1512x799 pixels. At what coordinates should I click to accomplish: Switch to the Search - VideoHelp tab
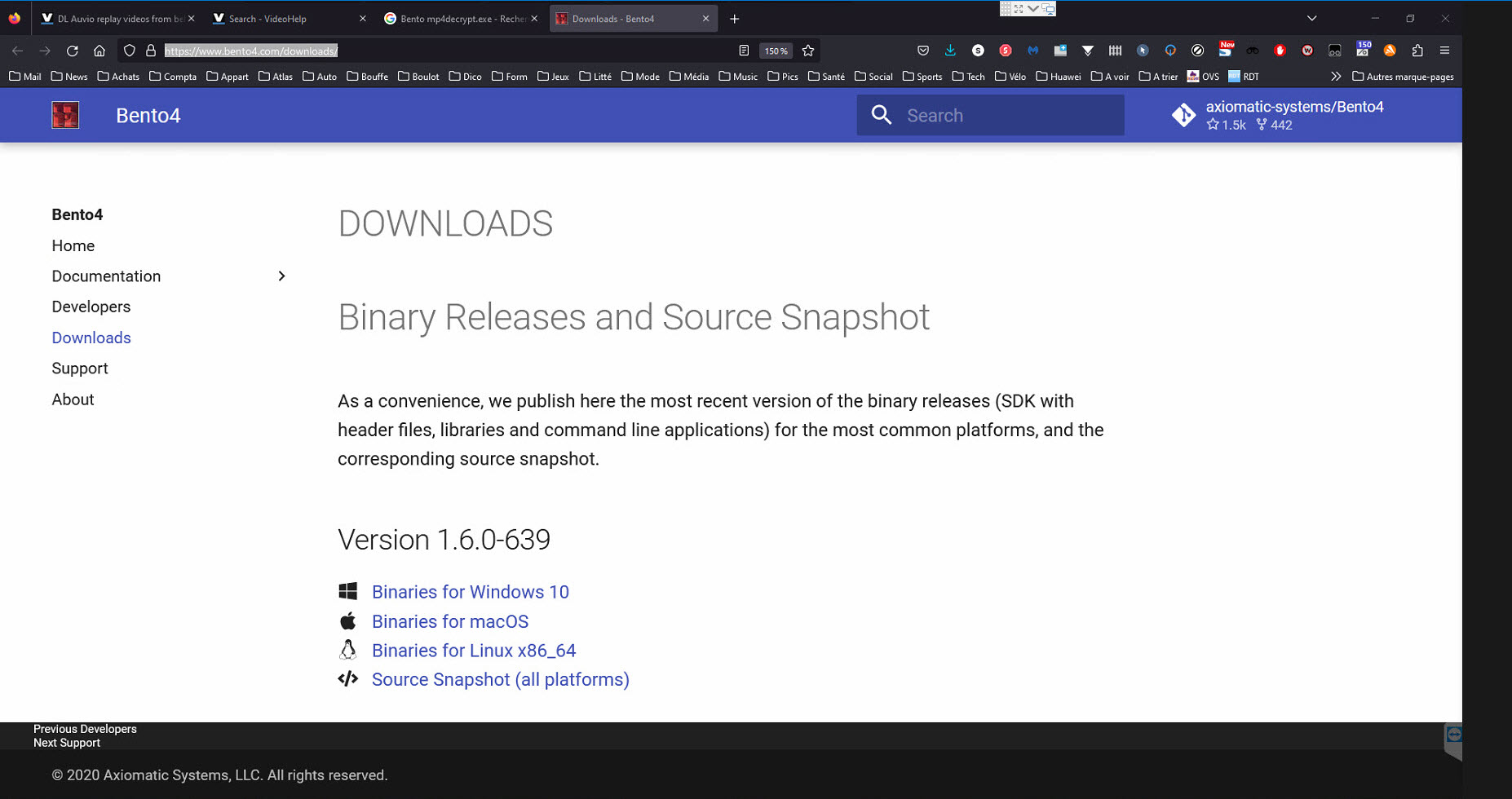pyautogui.click(x=287, y=18)
